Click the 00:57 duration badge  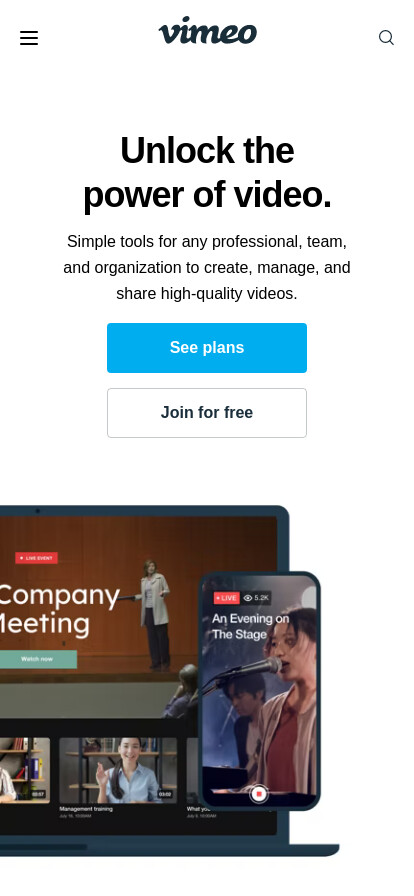point(38,794)
